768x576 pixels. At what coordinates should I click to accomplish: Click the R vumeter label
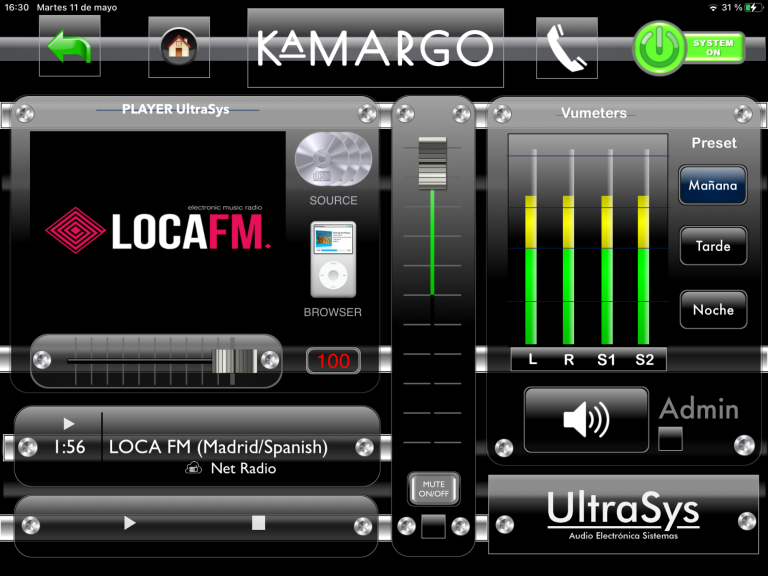[x=569, y=360]
